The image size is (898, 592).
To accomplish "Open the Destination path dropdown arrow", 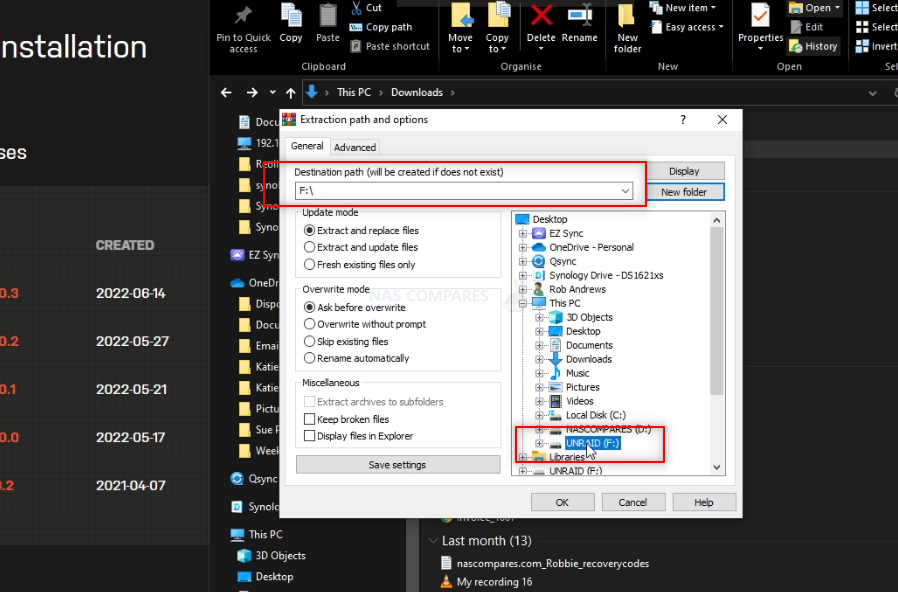I will [x=625, y=191].
